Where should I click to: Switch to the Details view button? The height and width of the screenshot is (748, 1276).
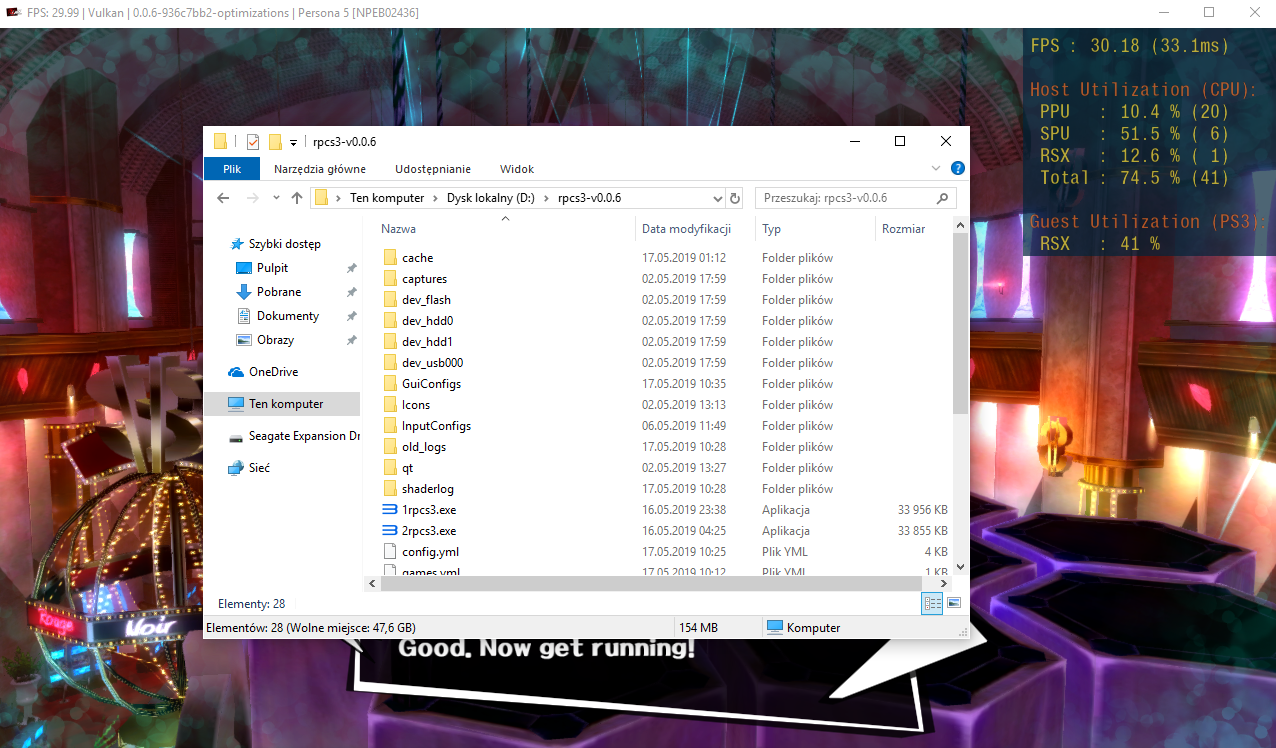[932, 603]
